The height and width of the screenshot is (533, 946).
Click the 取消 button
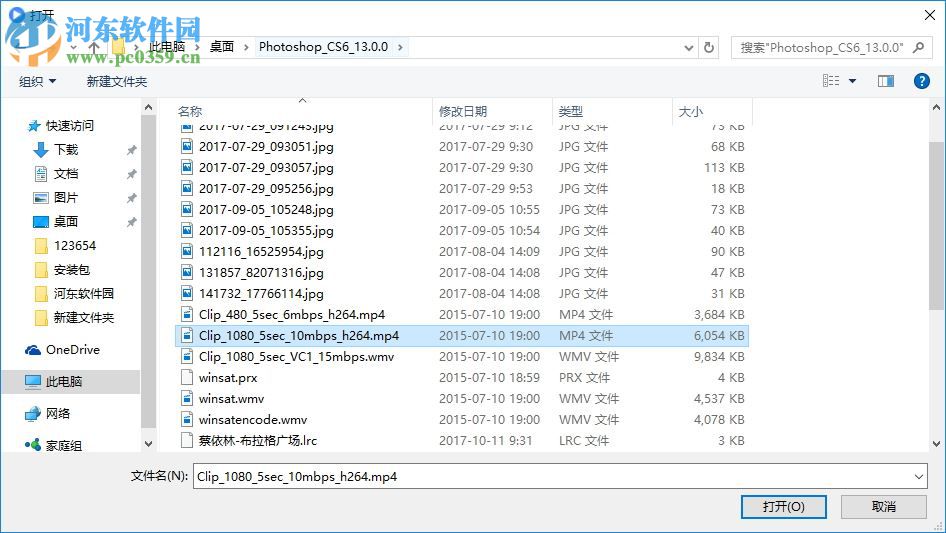883,506
